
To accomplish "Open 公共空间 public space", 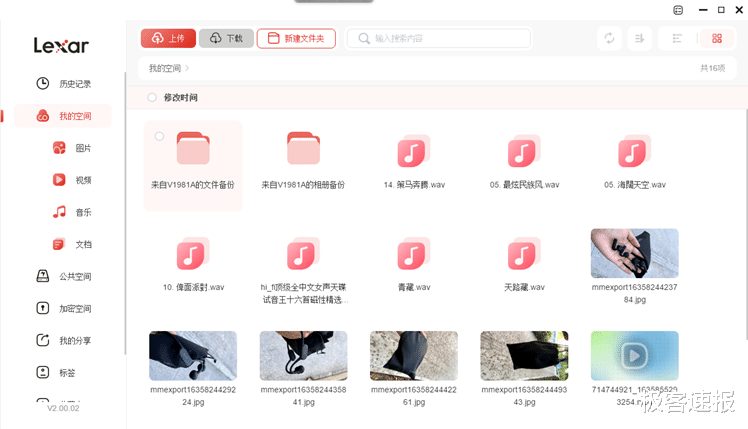I will 63,276.
